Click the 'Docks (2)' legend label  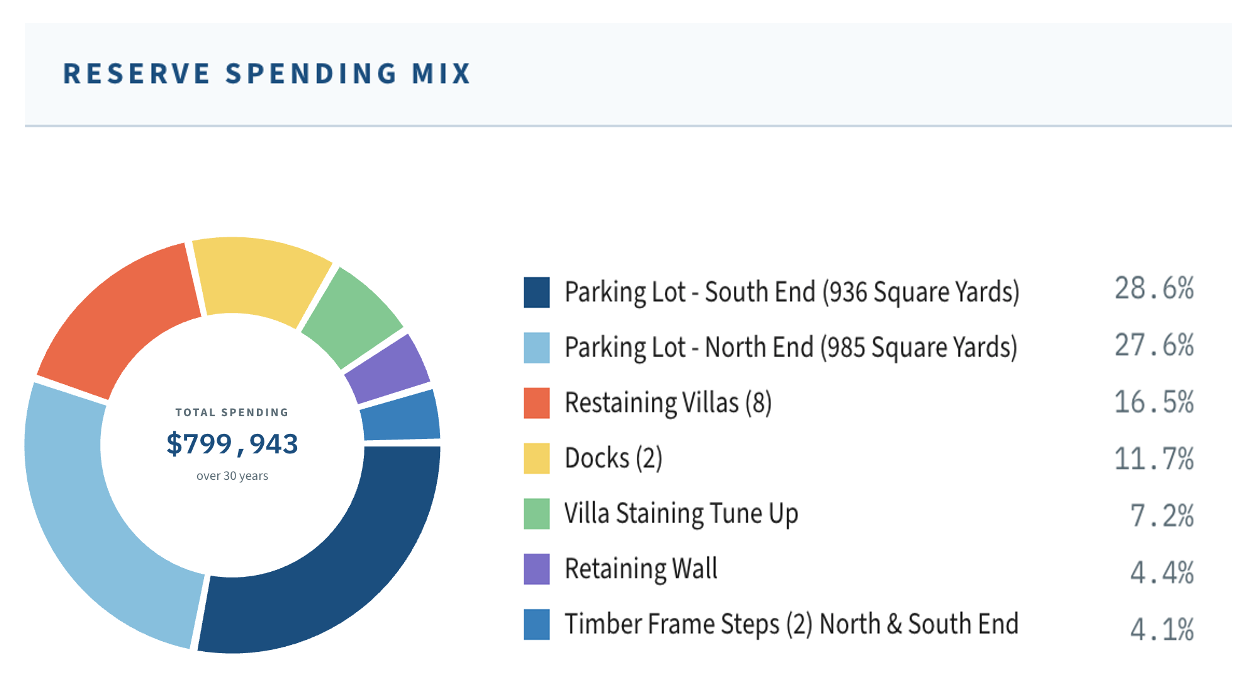(613, 459)
